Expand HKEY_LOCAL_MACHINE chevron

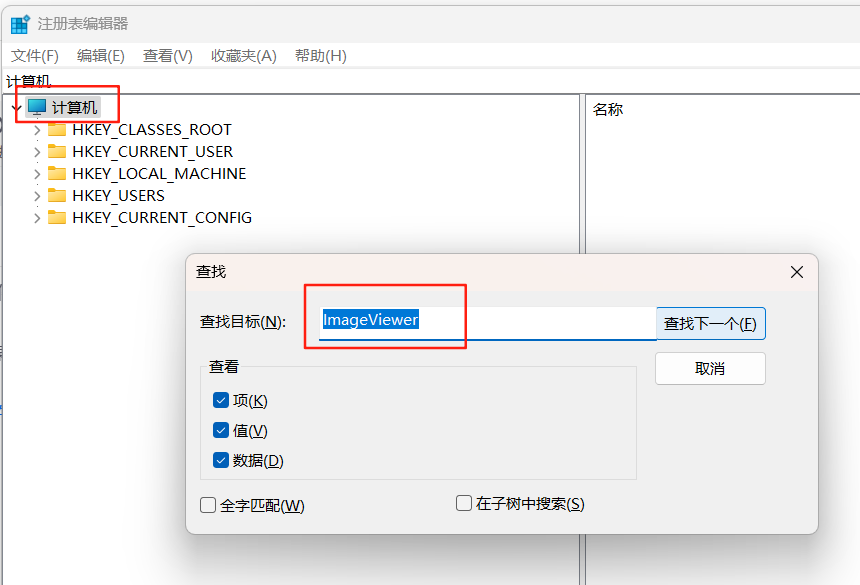click(x=37, y=174)
